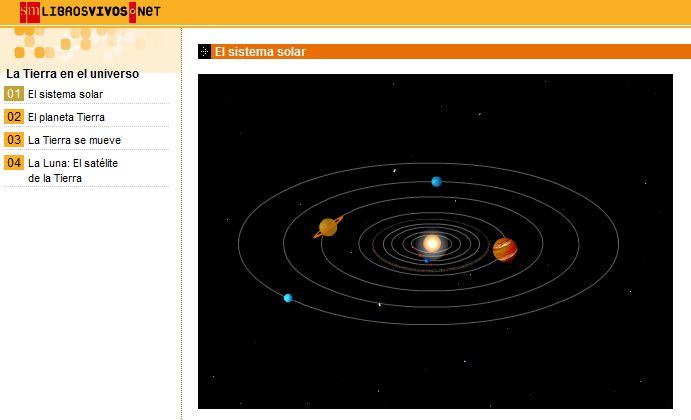Screen dimensions: 691x420
Task: Click the La Tierra en el universo heading
Action: click(72, 73)
